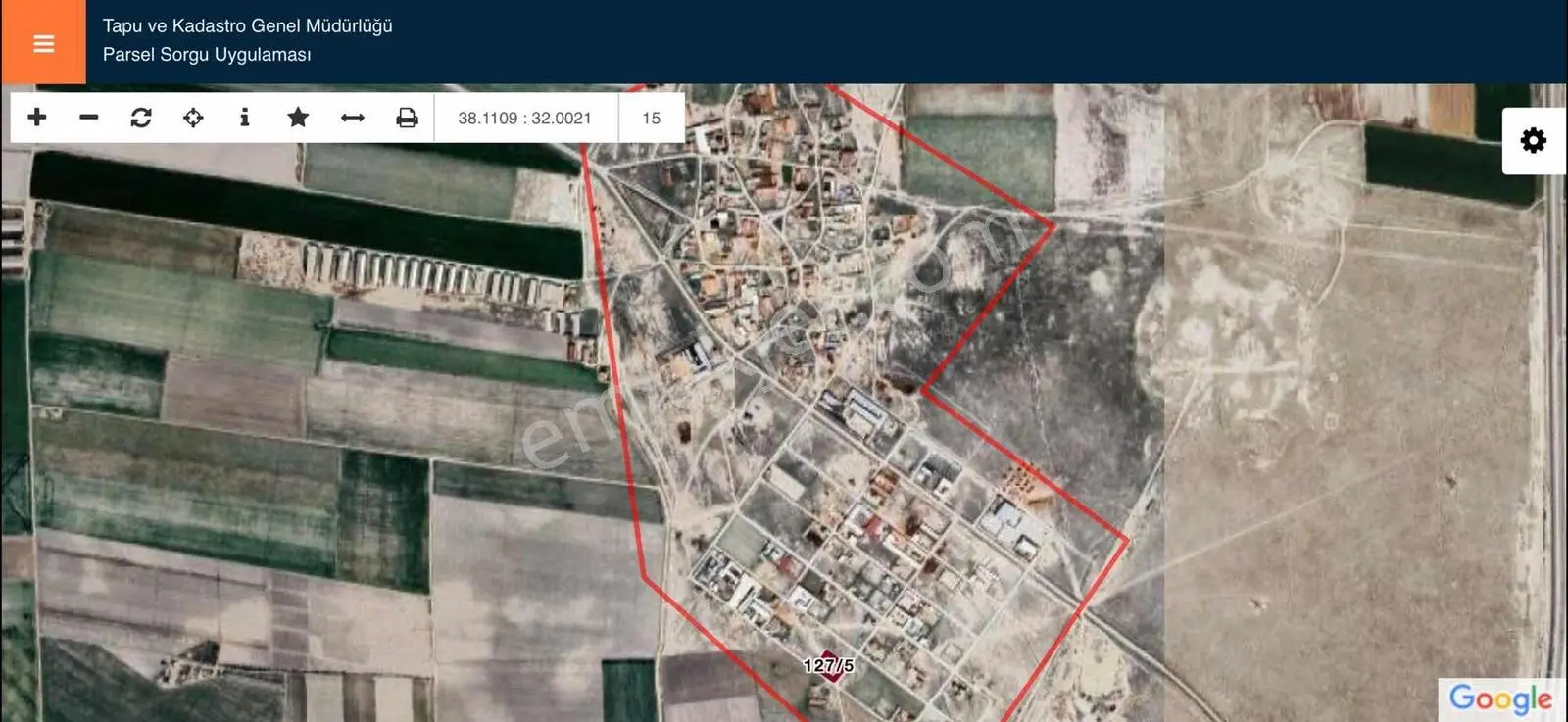Zoom out with the minus icon
Image resolution: width=1568 pixels, height=722 pixels.
89,118
